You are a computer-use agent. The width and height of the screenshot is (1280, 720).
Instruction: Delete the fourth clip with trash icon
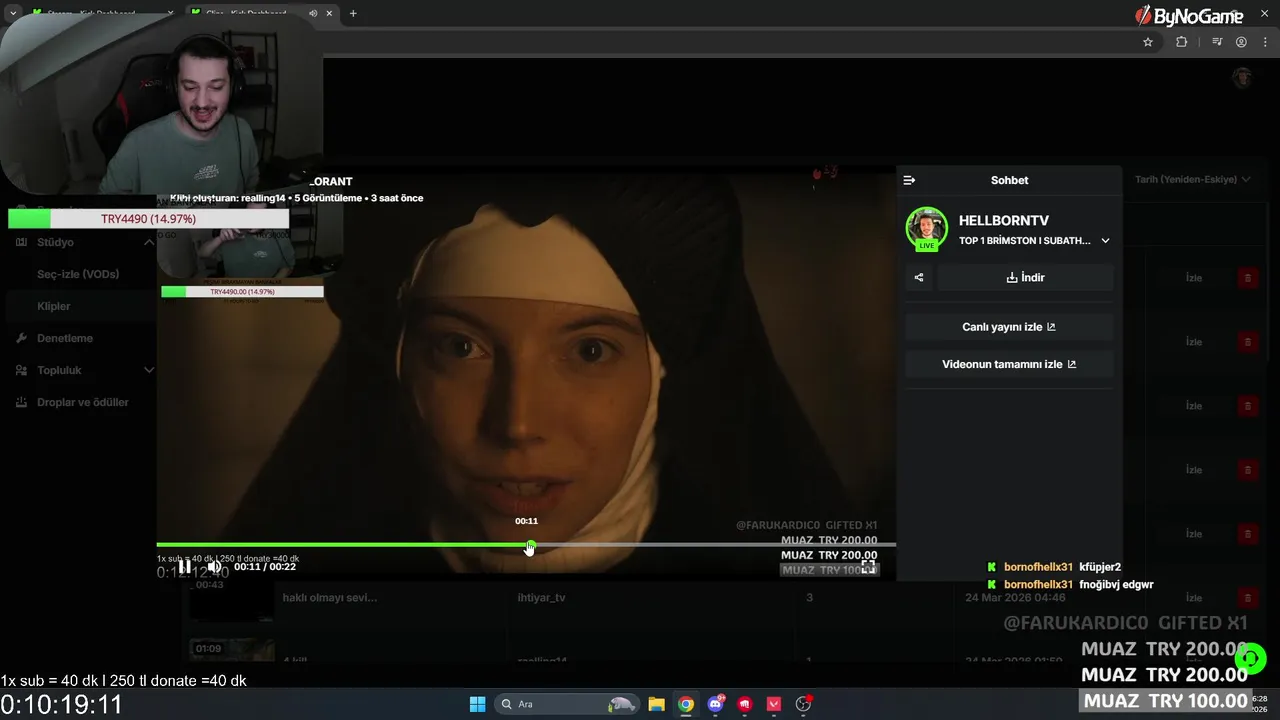coord(1247,470)
